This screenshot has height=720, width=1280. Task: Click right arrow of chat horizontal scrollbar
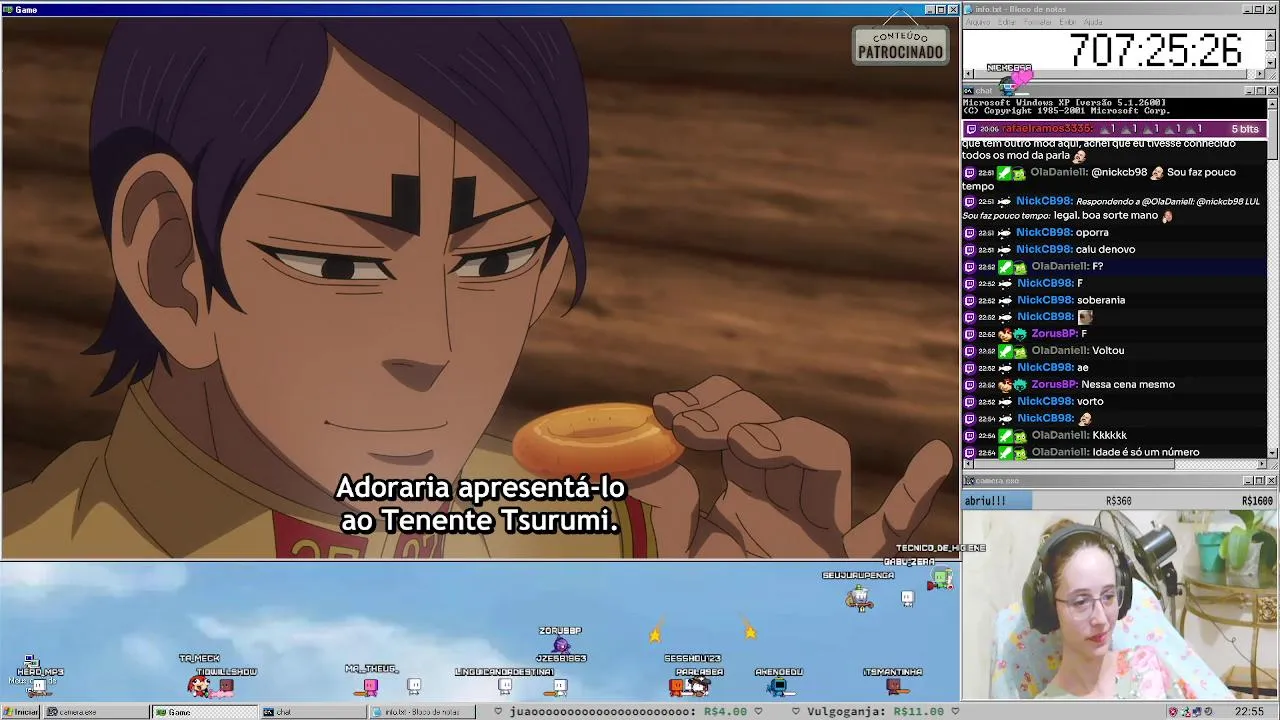tap(1262, 463)
